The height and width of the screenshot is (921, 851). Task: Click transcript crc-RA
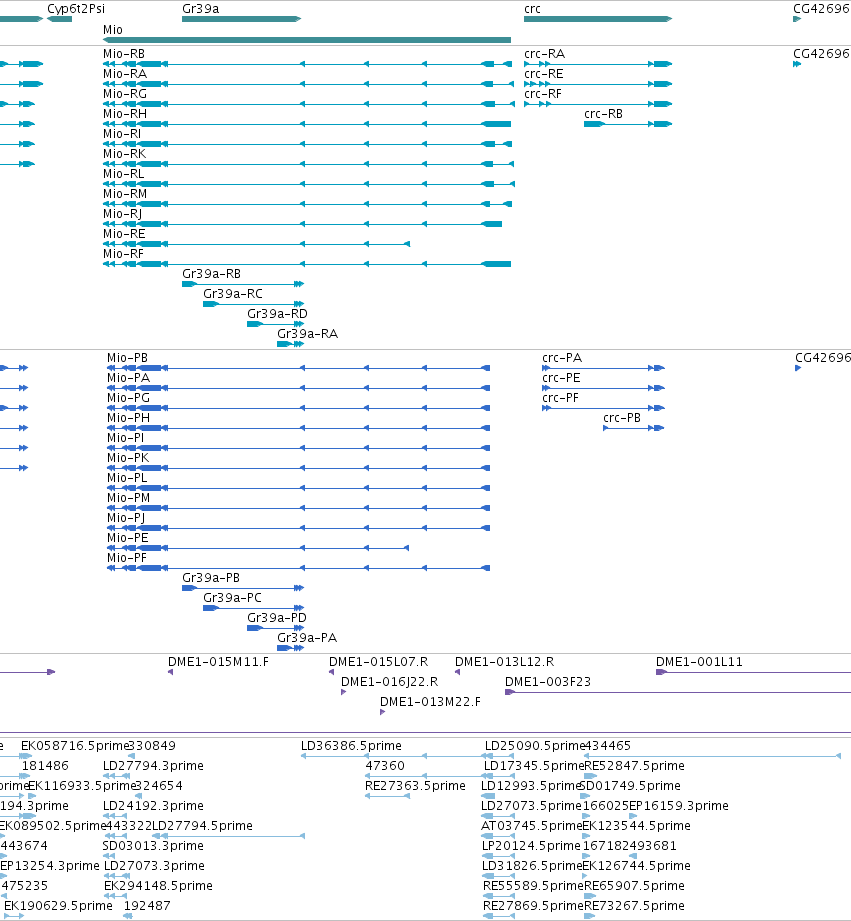point(544,54)
